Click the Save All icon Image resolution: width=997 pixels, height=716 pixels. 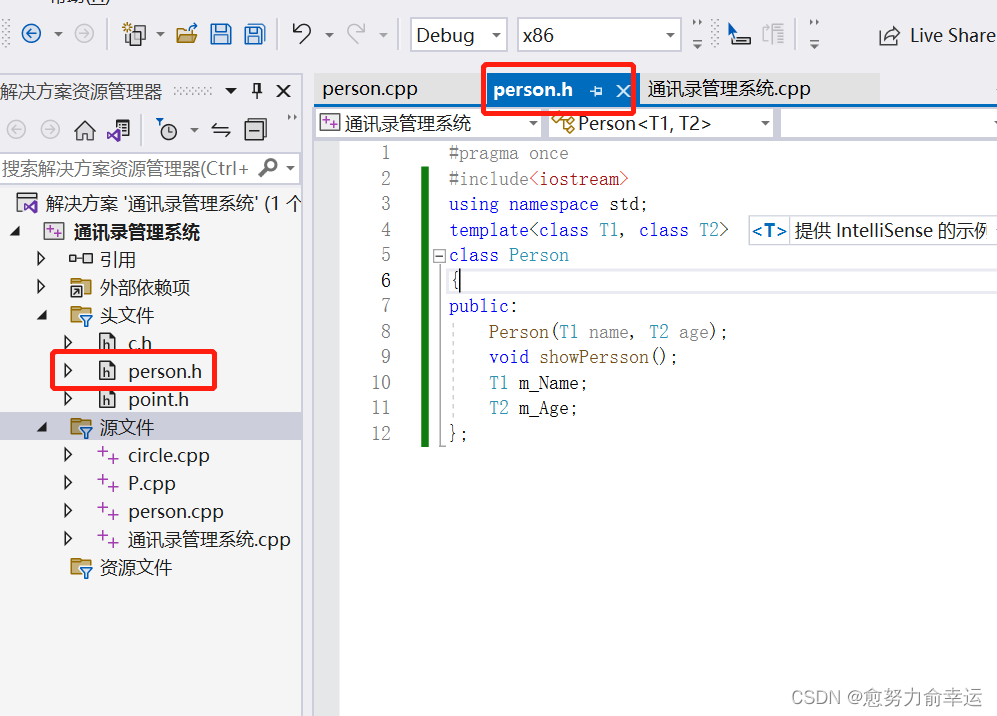(255, 34)
